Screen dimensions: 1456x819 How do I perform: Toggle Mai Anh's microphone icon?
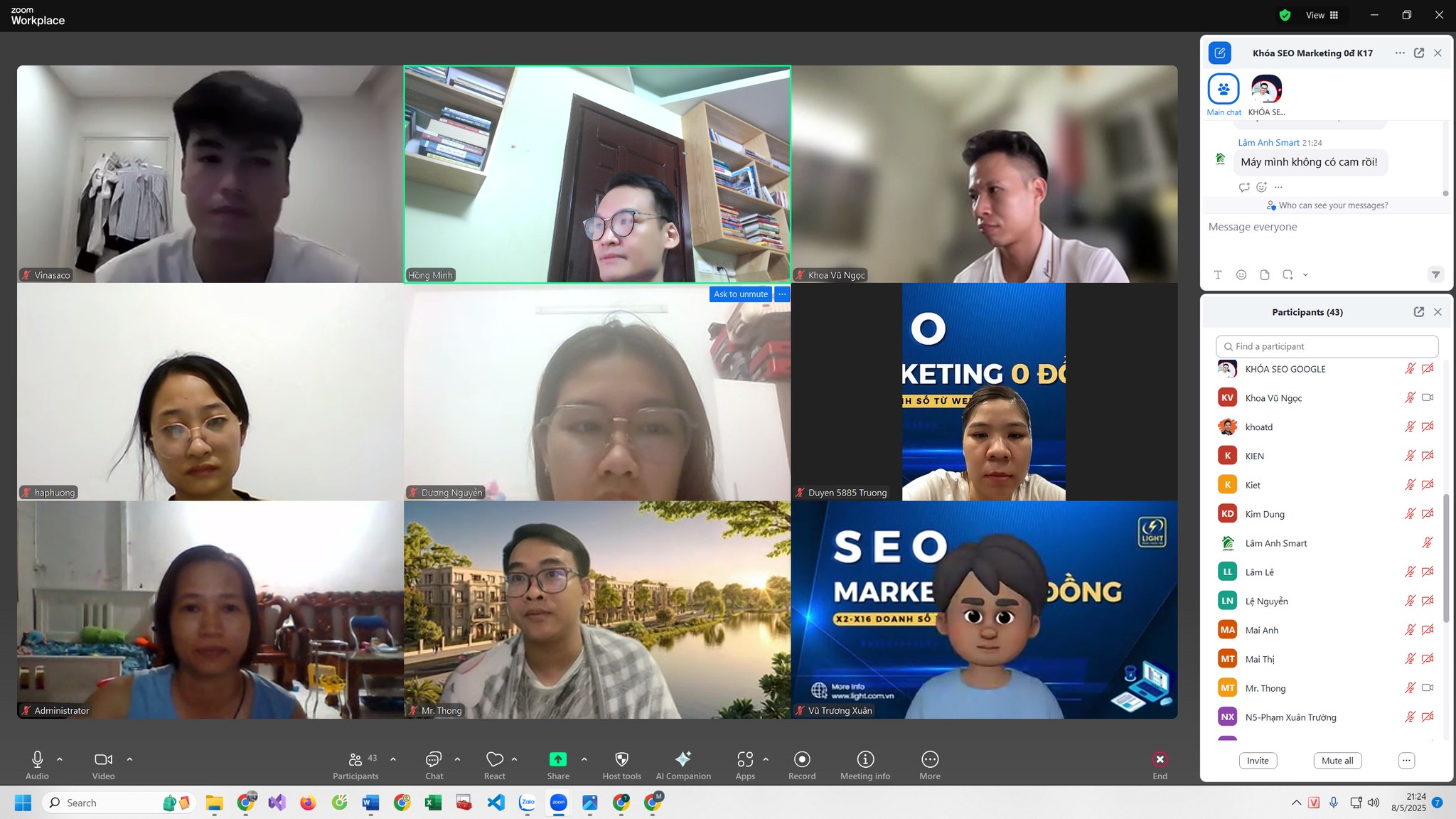pyautogui.click(x=1410, y=630)
